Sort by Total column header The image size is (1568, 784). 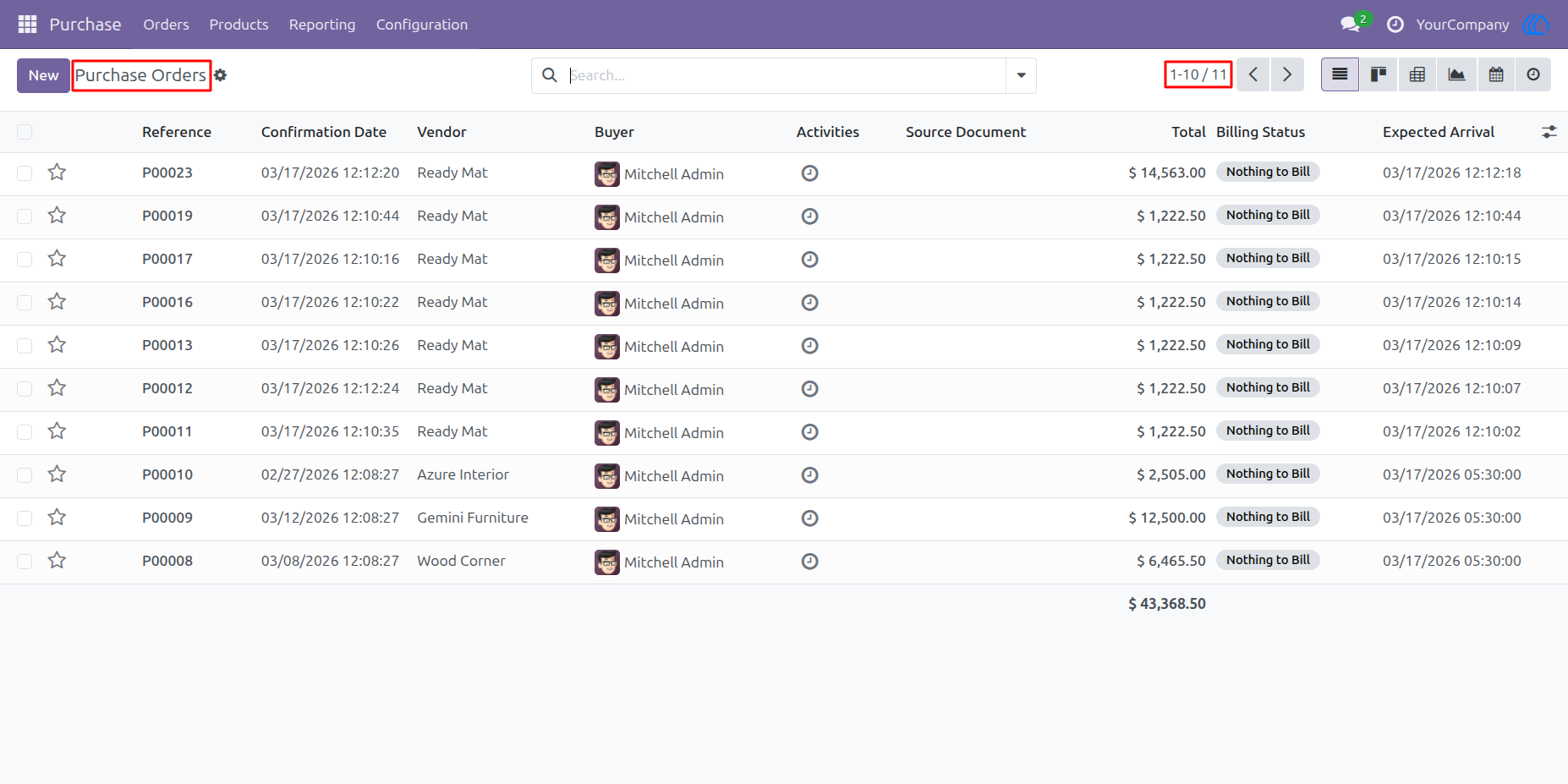point(1188,132)
